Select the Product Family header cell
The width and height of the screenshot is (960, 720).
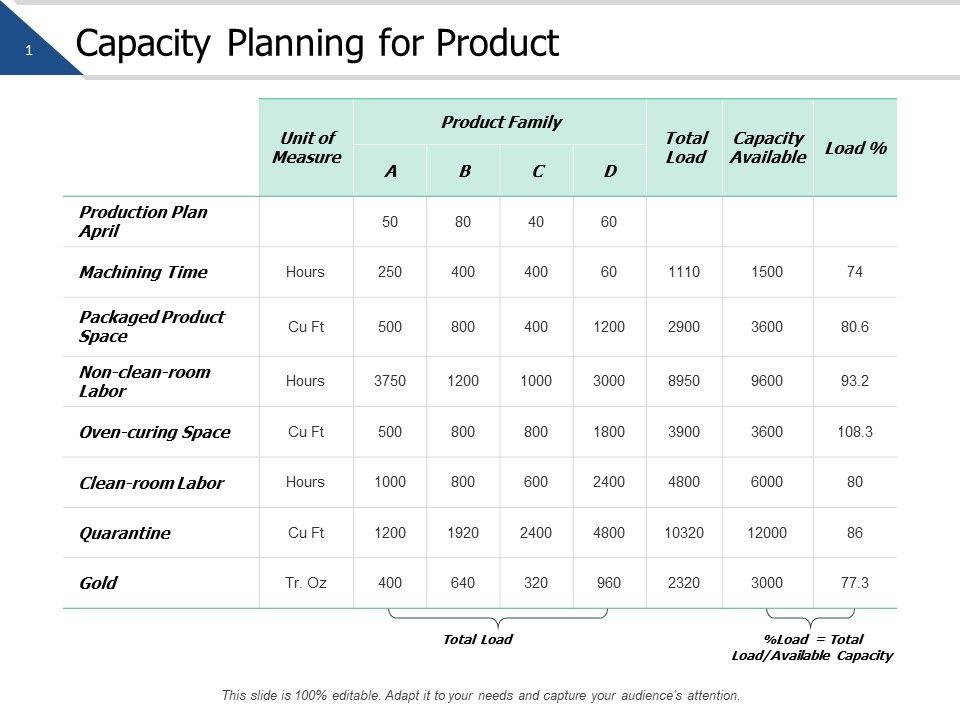coord(501,122)
